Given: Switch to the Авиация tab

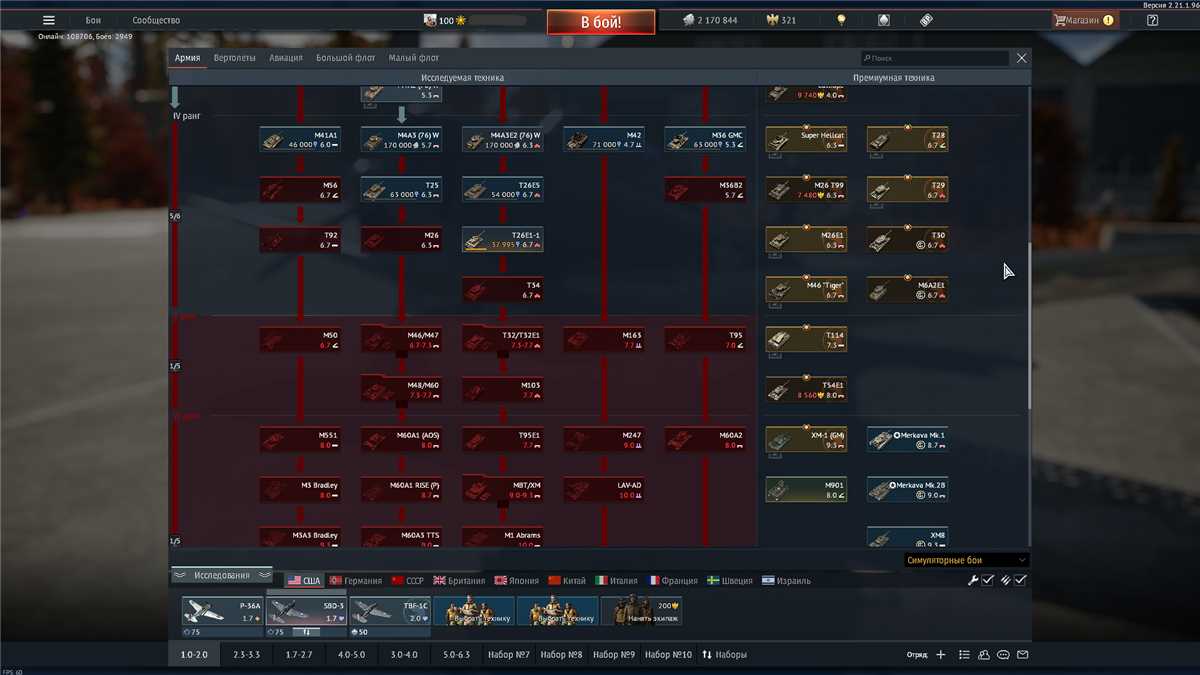Looking at the screenshot, I should [286, 58].
